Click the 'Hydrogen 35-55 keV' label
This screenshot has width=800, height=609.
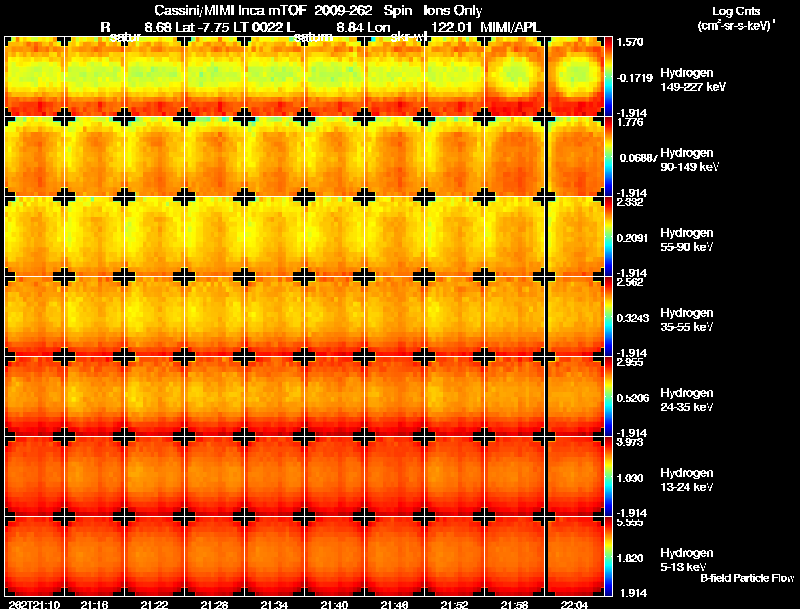(x=687, y=320)
